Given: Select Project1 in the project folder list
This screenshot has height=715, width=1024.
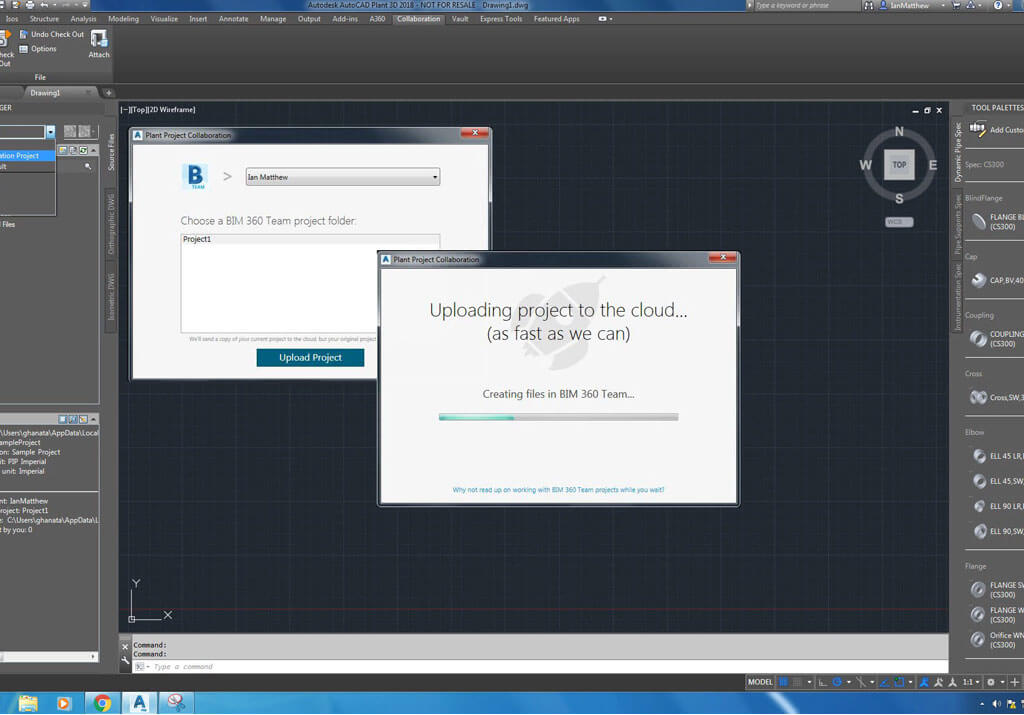Looking at the screenshot, I should (x=310, y=240).
